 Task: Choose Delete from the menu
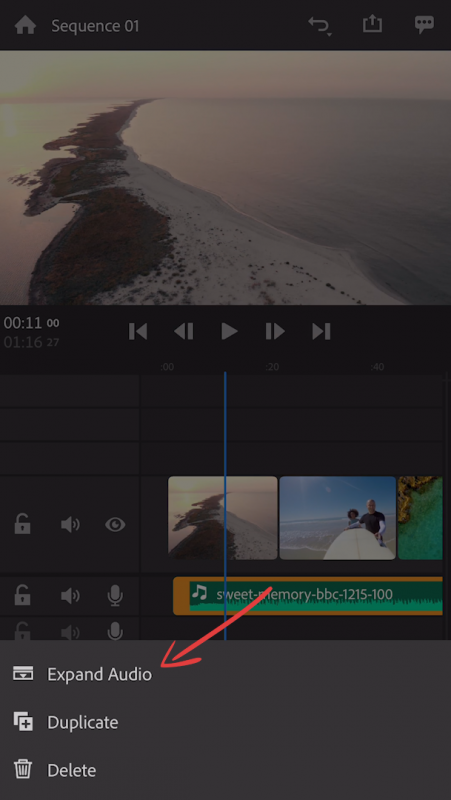pos(226,770)
